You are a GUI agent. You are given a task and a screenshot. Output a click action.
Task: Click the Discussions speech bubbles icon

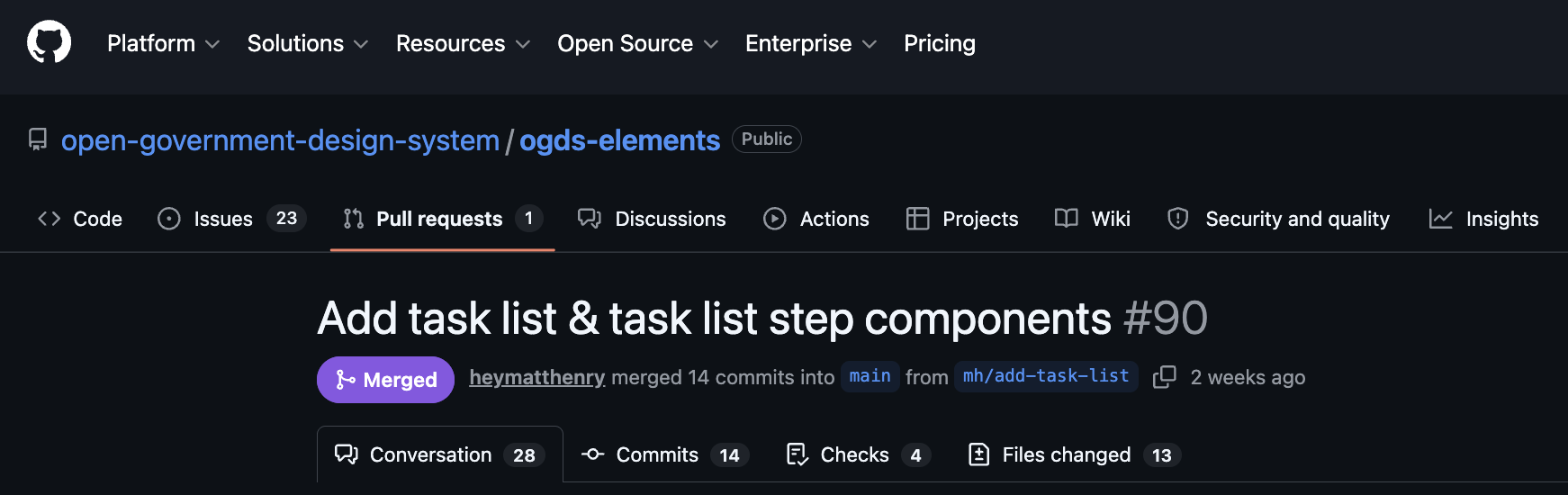point(590,219)
